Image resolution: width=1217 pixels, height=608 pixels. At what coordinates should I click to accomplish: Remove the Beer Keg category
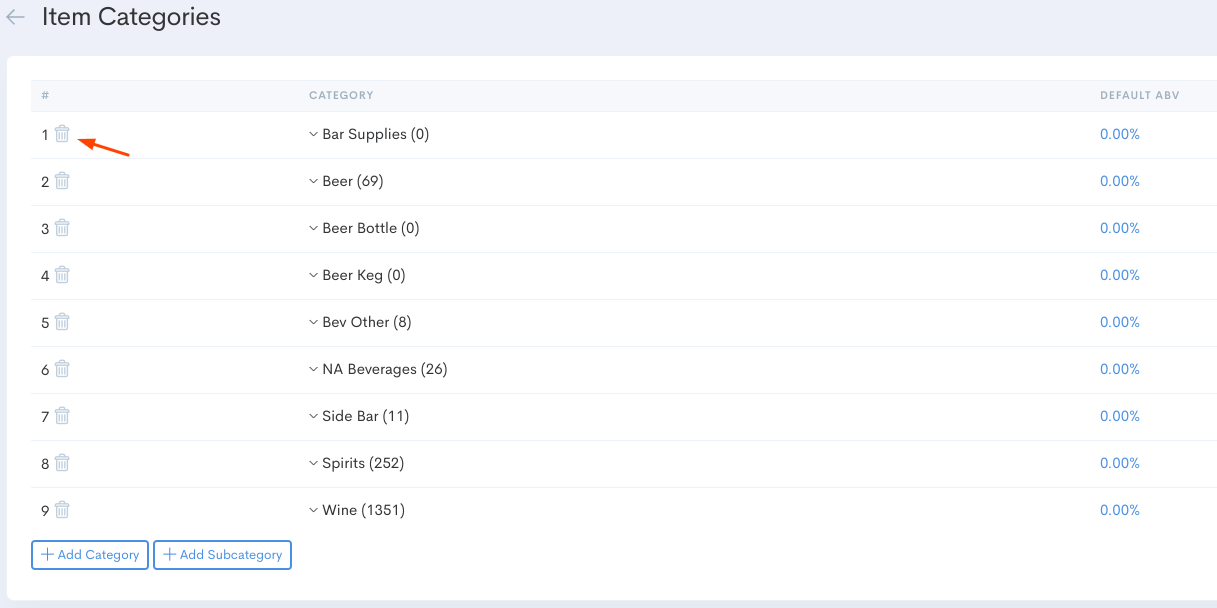[61, 274]
